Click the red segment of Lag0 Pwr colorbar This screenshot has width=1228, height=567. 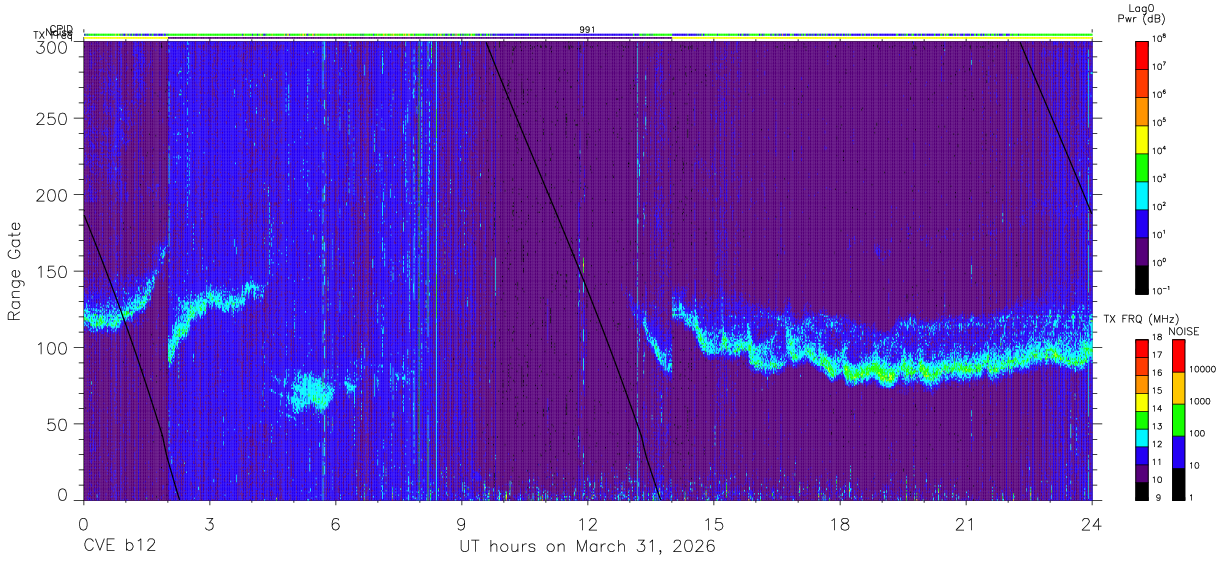pos(1142,55)
